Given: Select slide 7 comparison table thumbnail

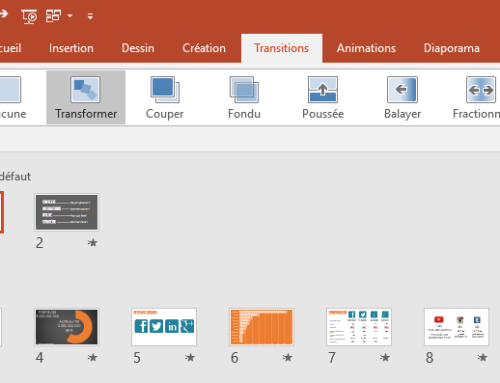Looking at the screenshot, I should (x=359, y=327).
